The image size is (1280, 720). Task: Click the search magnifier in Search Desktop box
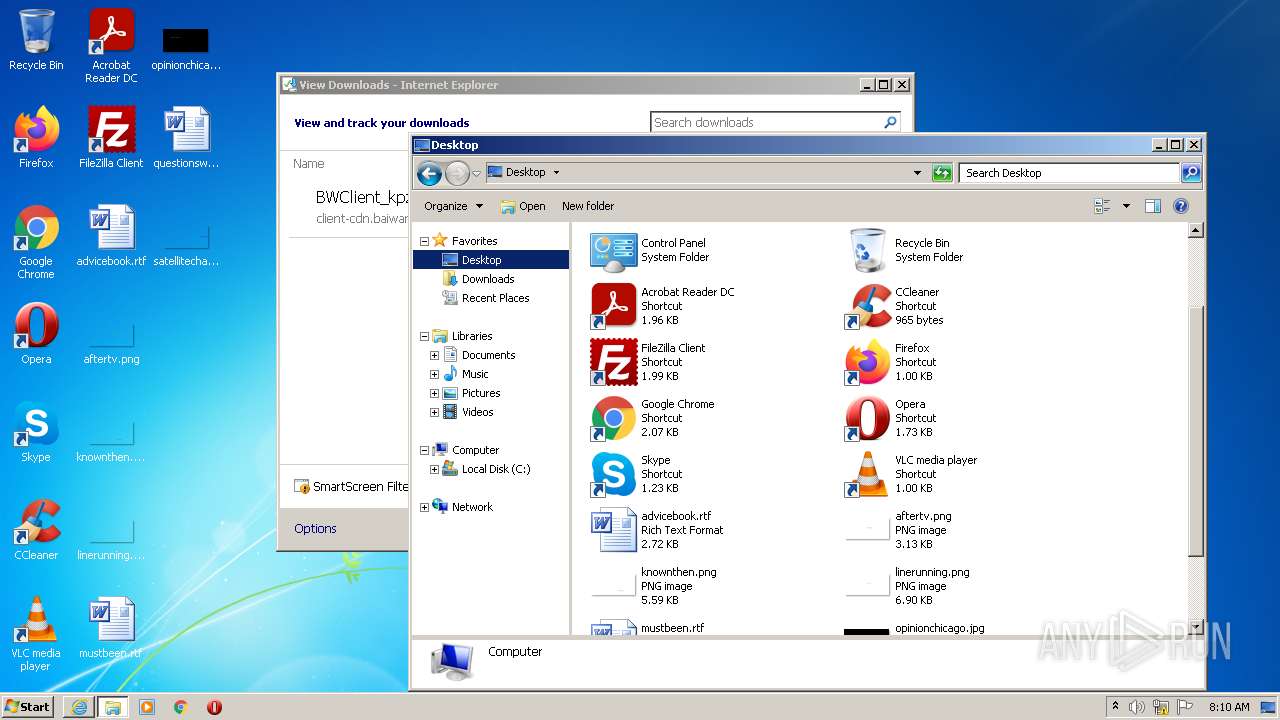[x=1190, y=173]
